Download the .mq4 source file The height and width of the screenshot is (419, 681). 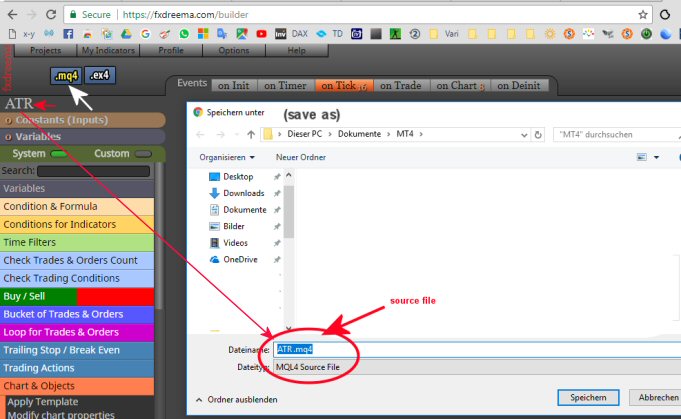[66, 76]
